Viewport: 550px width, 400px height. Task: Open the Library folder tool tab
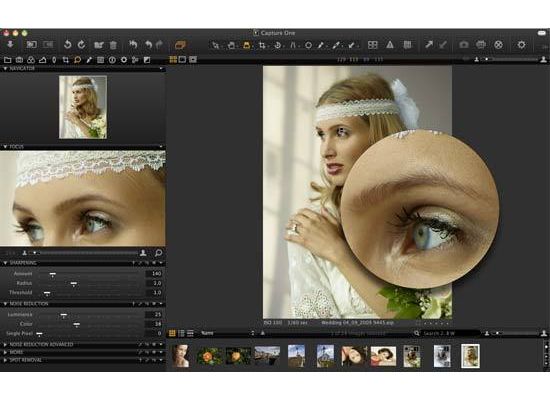tap(7, 60)
